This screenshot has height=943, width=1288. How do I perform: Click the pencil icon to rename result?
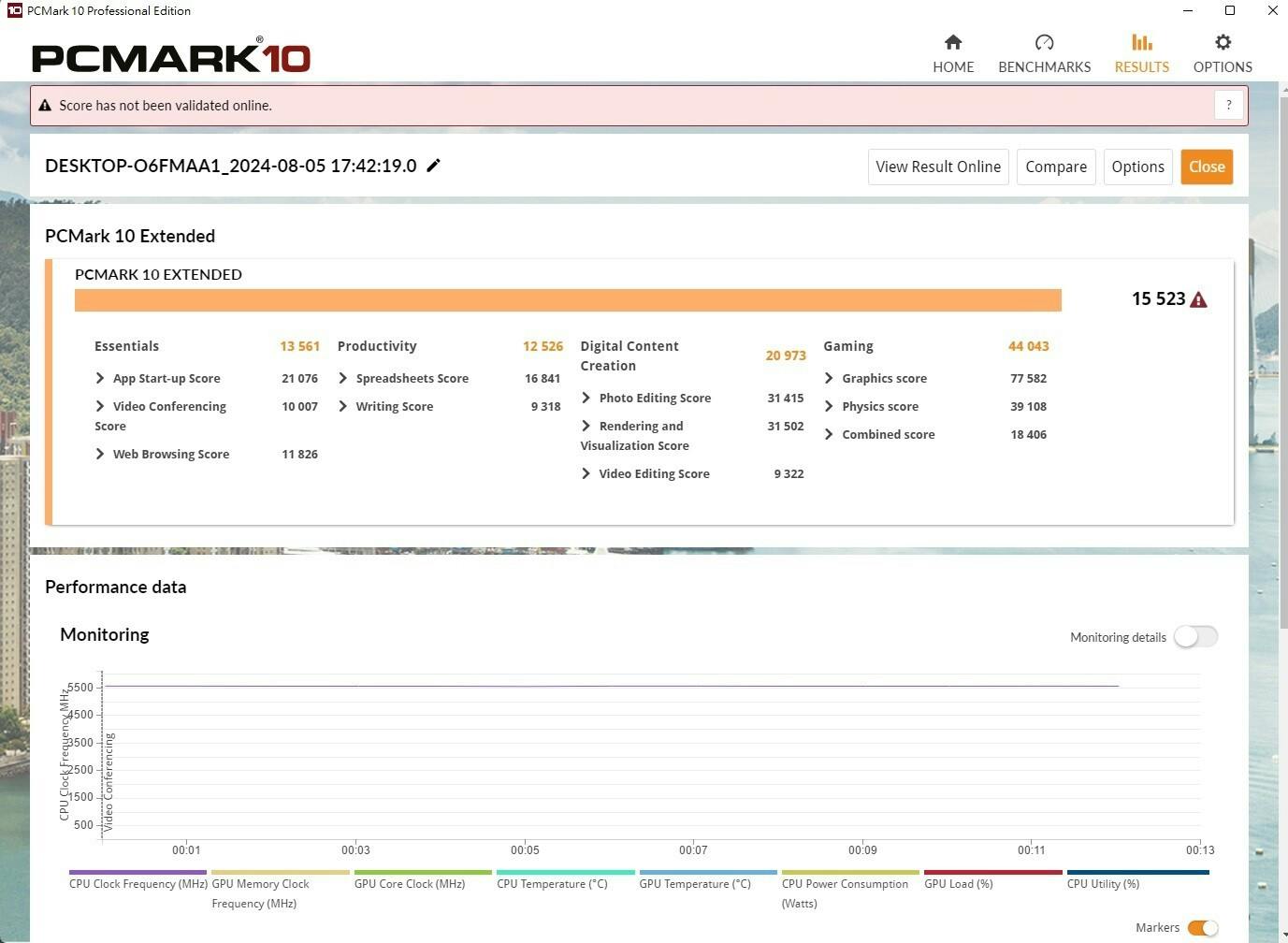click(x=433, y=166)
